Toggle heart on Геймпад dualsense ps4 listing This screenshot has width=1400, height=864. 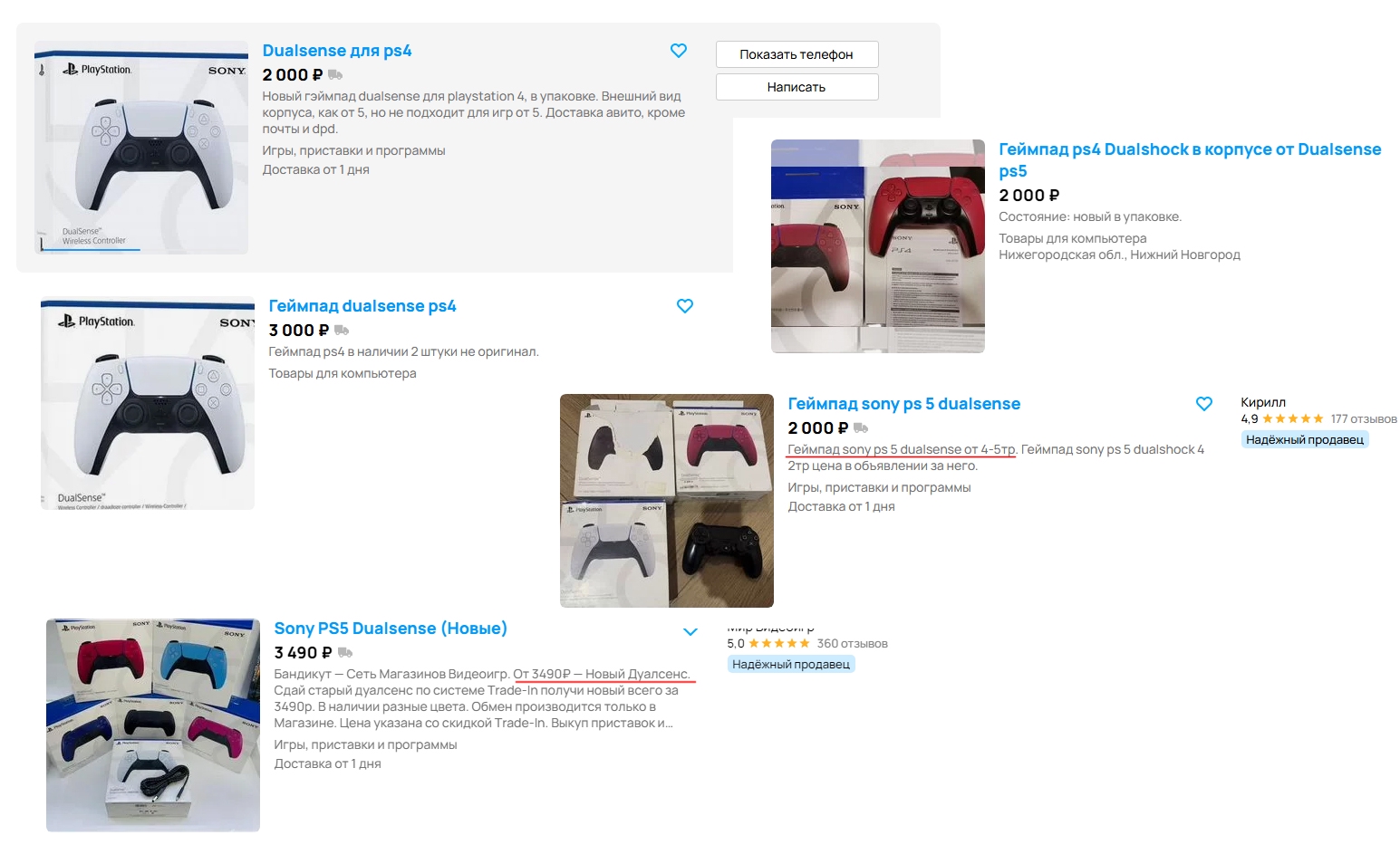point(685,306)
